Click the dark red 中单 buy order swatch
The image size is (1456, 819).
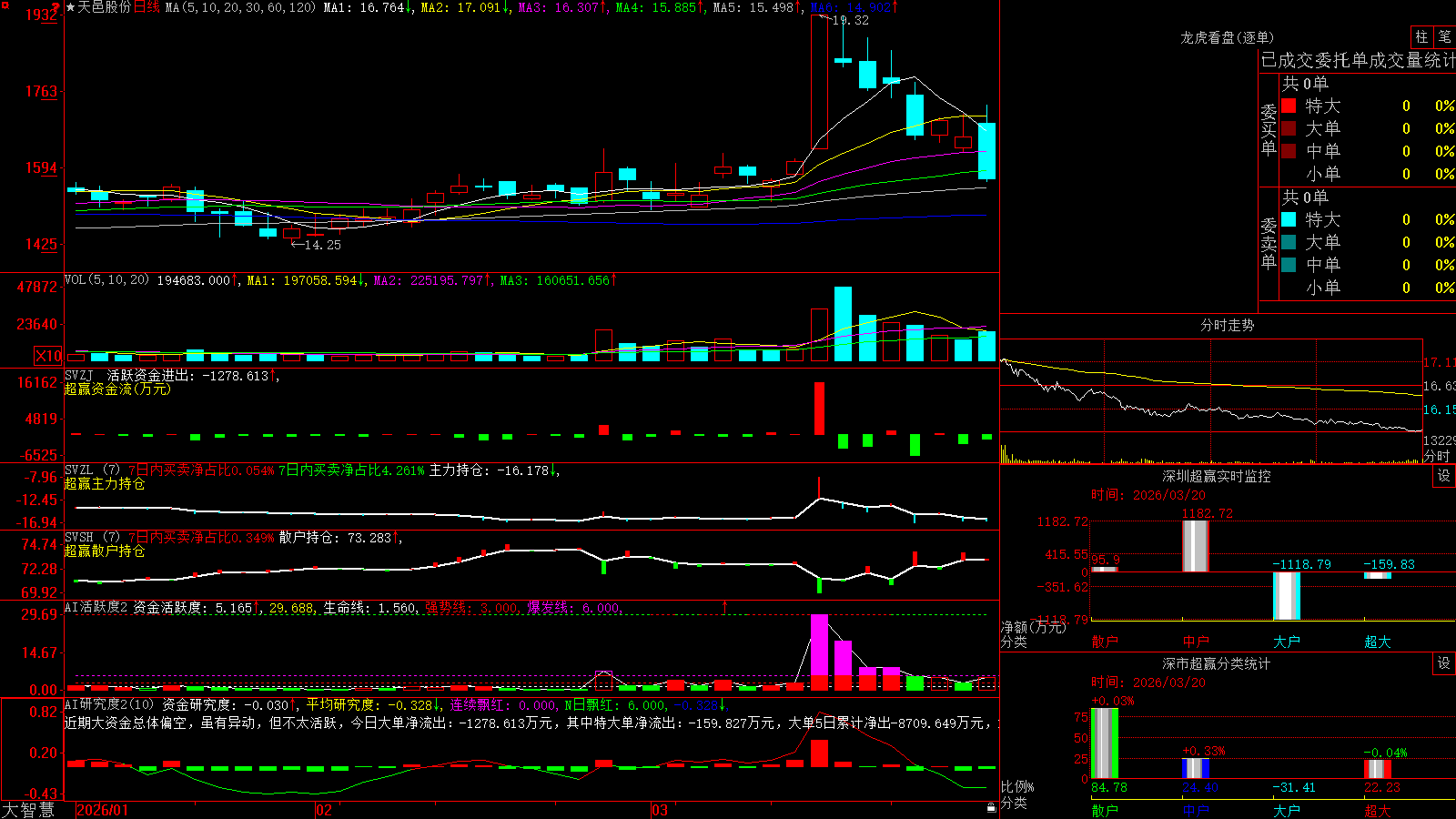click(1289, 150)
